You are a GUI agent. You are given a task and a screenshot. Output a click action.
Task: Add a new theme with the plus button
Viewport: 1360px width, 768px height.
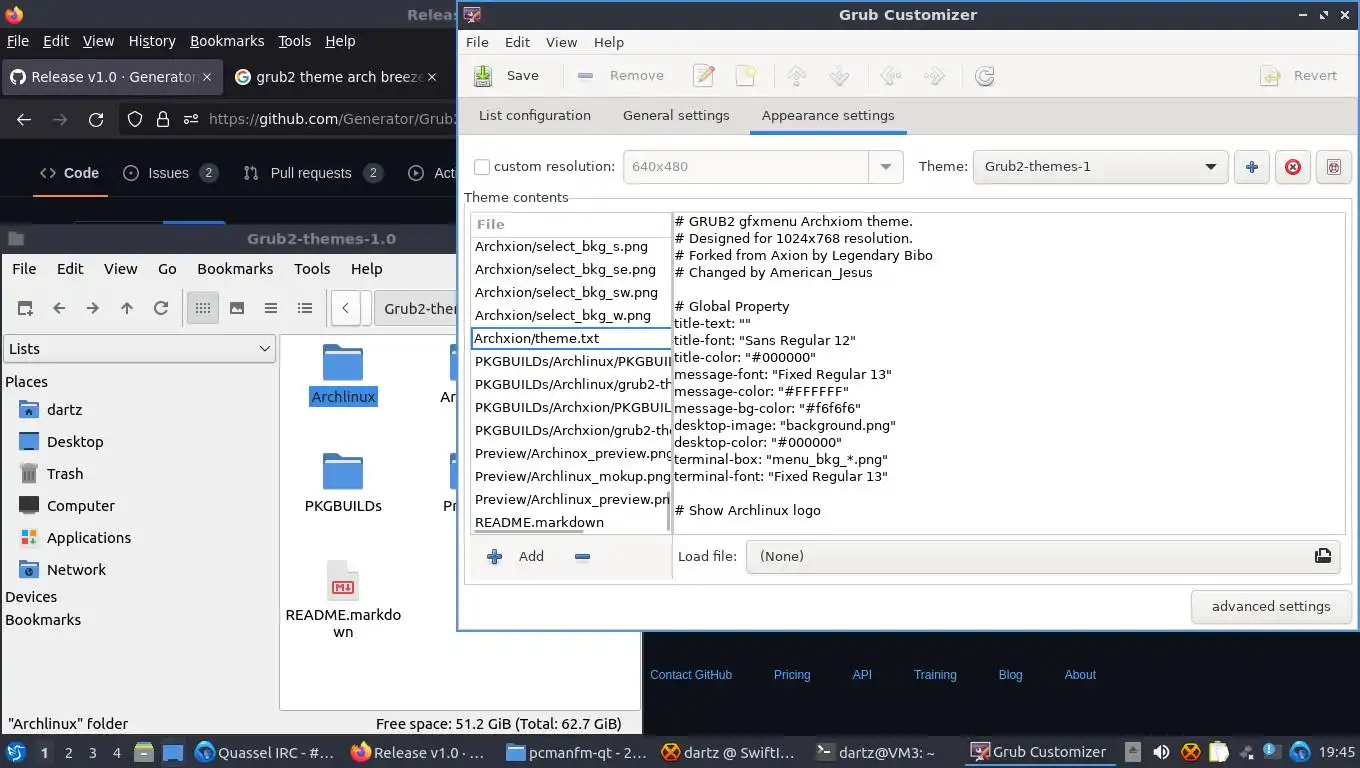coord(1251,167)
